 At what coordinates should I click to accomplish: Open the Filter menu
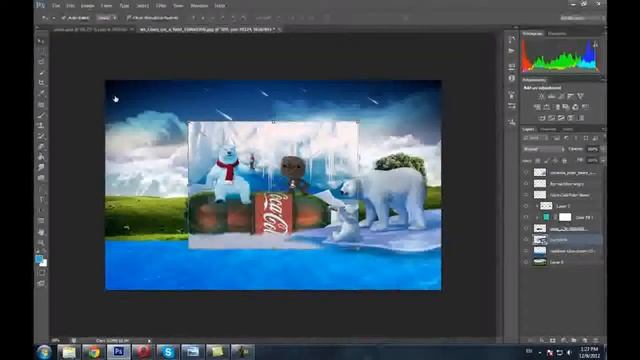tap(161, 6)
